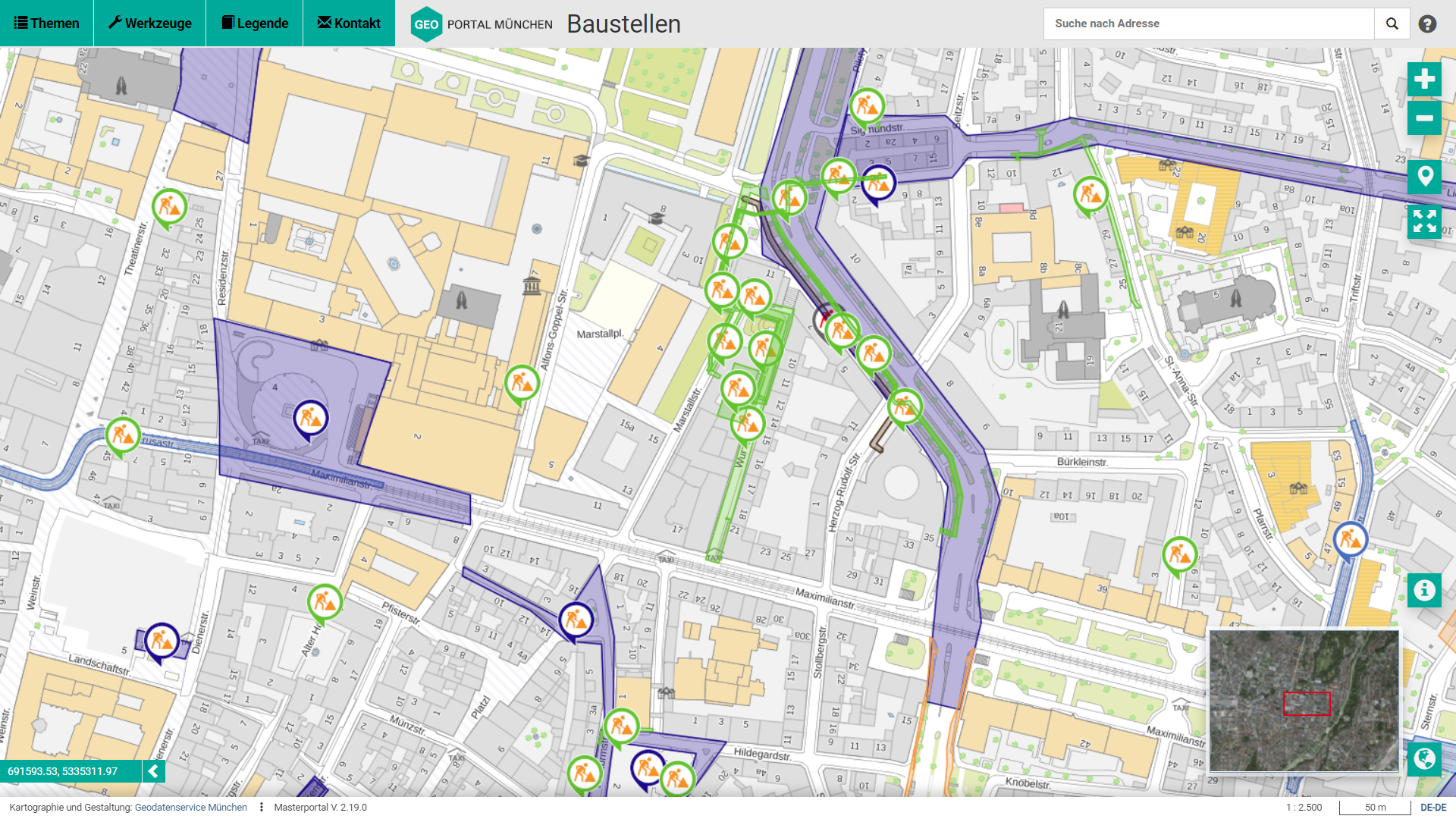Select construction marker near Pfarrstr. 47
Image resolution: width=1456 pixels, height=819 pixels.
(x=1351, y=540)
